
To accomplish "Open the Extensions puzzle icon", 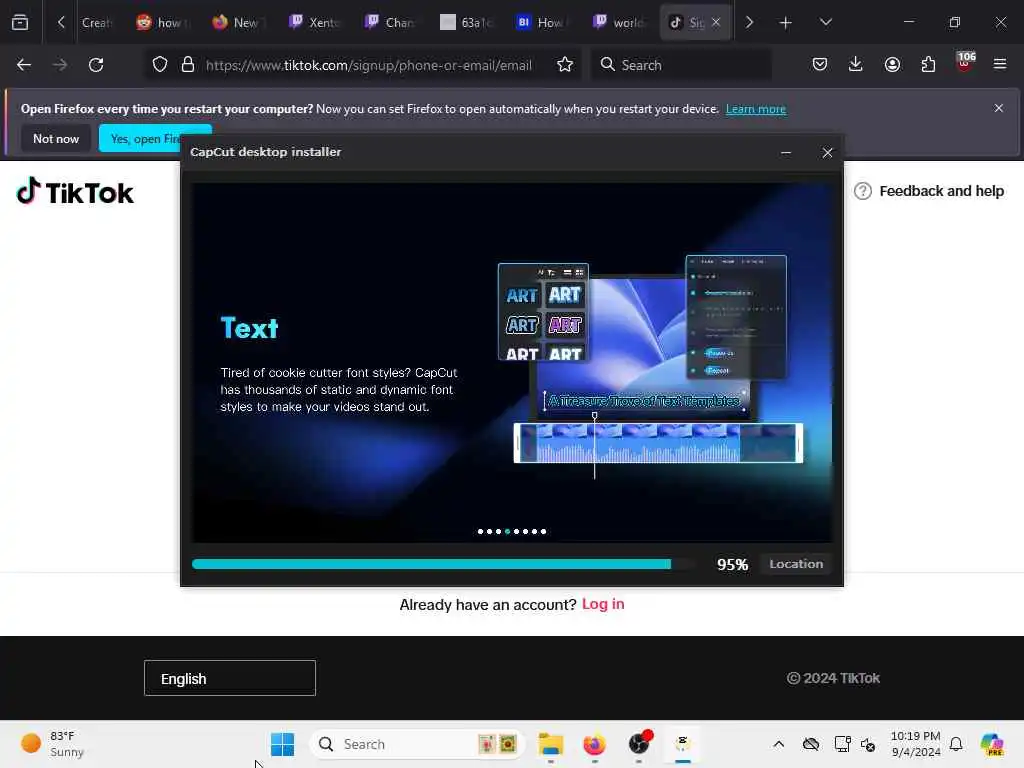I will (x=928, y=64).
